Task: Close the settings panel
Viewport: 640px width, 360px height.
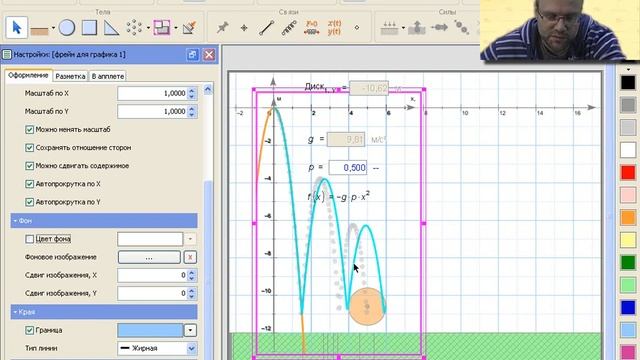Action: (x=209, y=55)
